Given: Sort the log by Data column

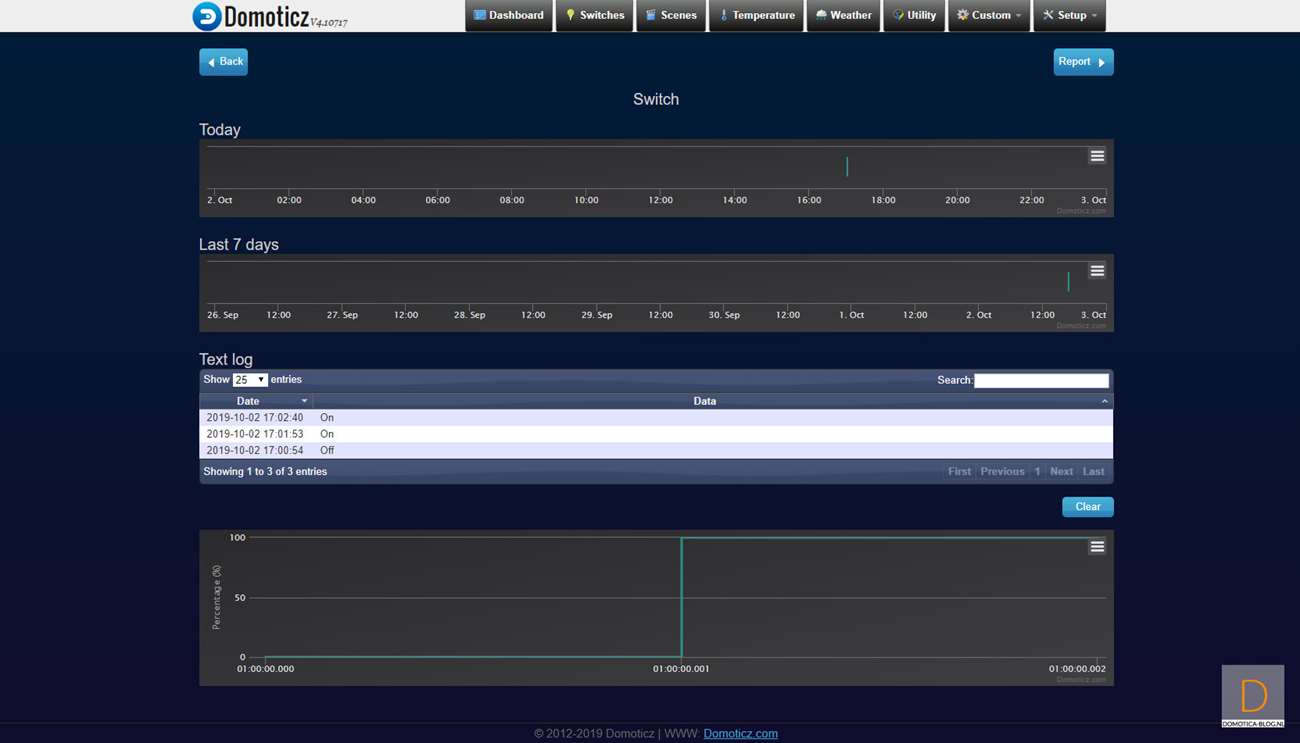Looking at the screenshot, I should point(705,401).
